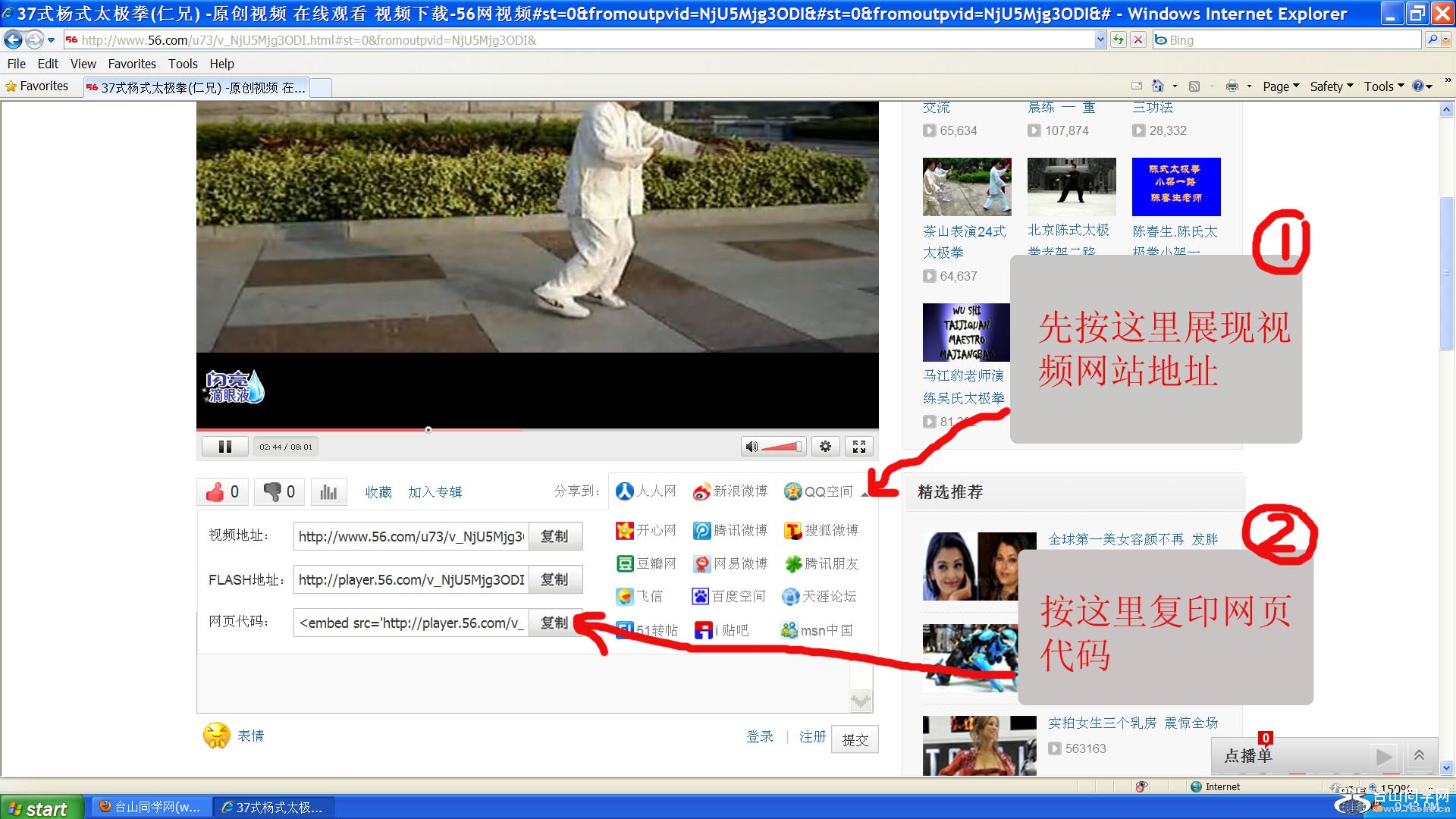Share the video to 百度空间
The height and width of the screenshot is (819, 1456).
729,596
